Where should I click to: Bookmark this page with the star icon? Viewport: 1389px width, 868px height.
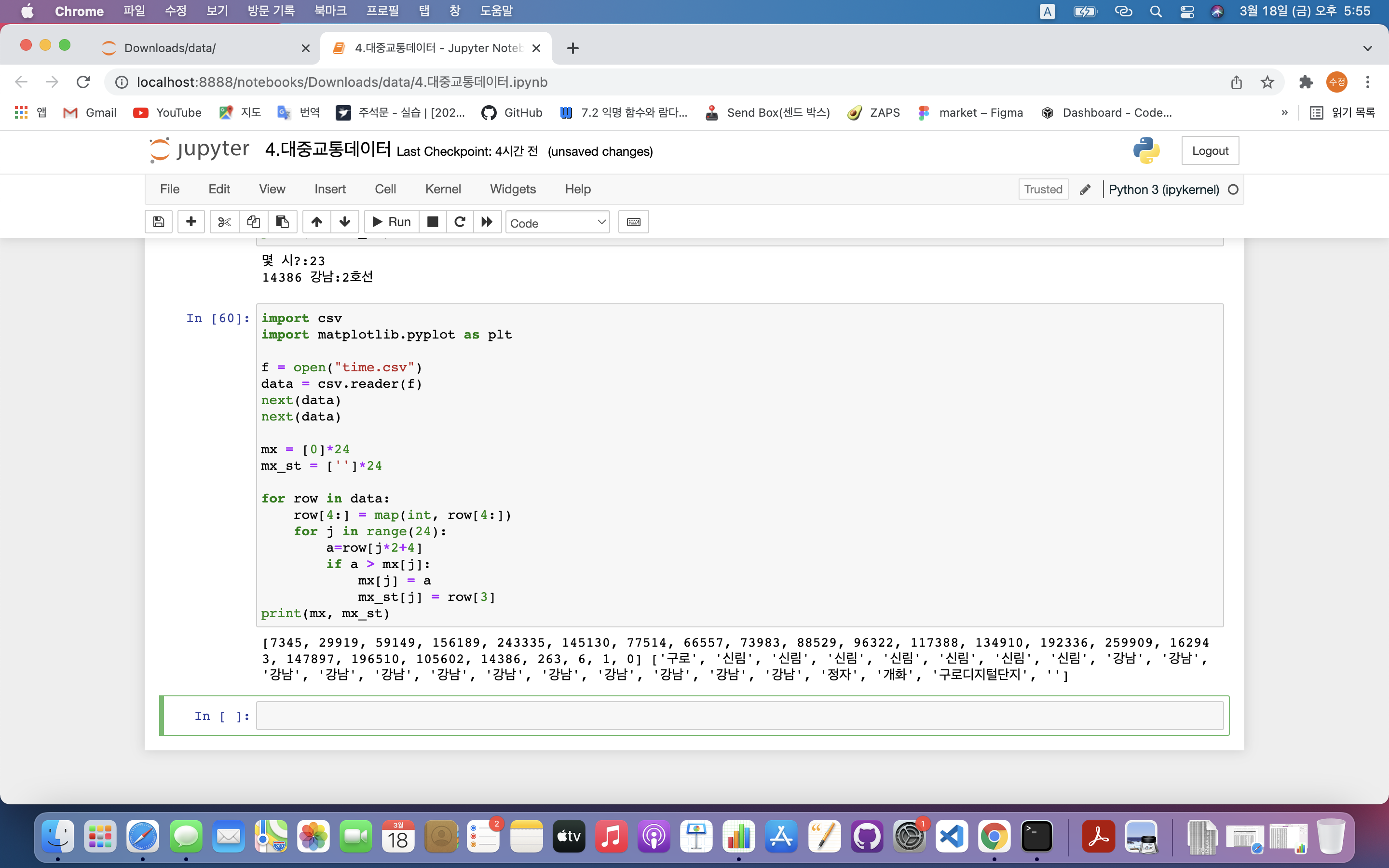(x=1267, y=82)
